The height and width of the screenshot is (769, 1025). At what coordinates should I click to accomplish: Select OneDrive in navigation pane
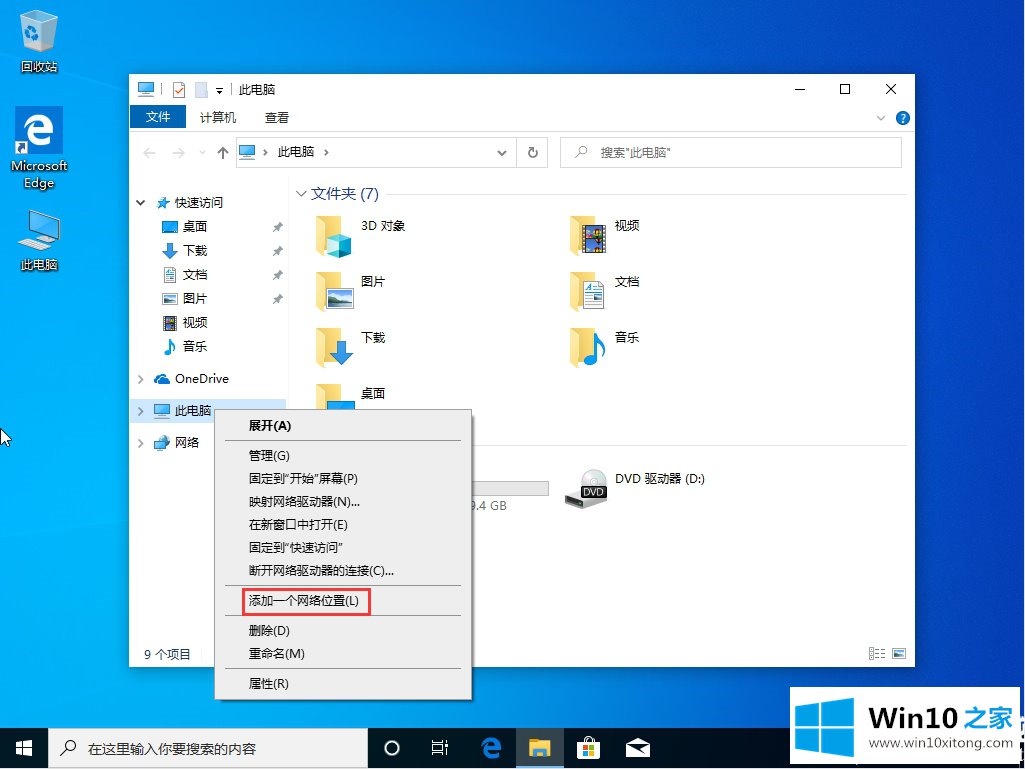[x=201, y=379]
